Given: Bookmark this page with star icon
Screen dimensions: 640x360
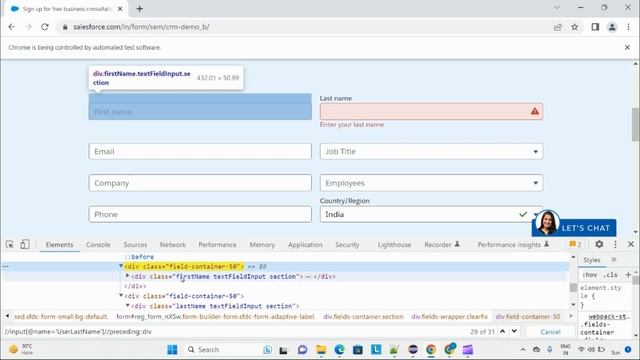Looking at the screenshot, I should [x=575, y=27].
